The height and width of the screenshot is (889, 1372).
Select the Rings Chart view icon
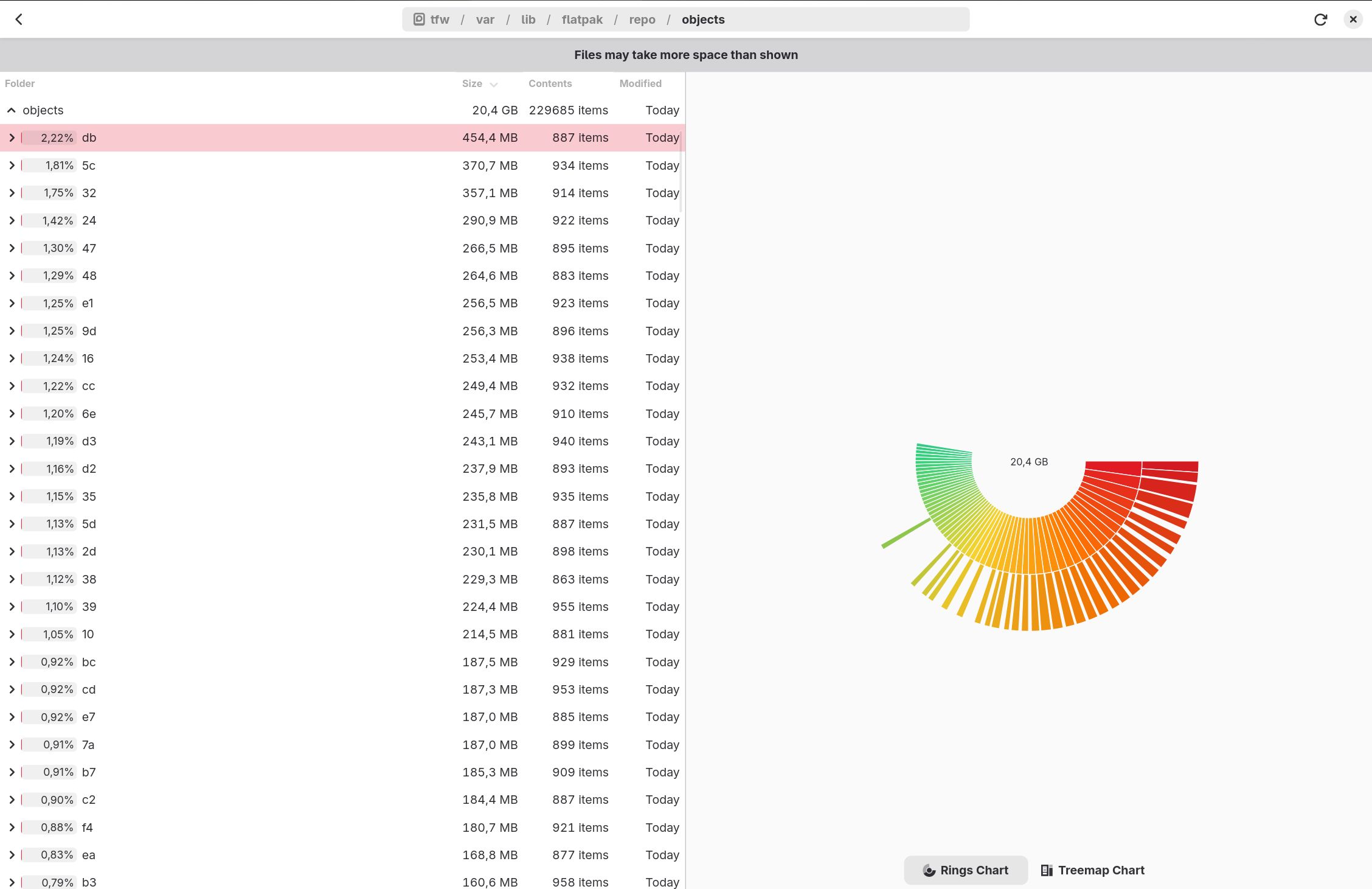[x=930, y=870]
